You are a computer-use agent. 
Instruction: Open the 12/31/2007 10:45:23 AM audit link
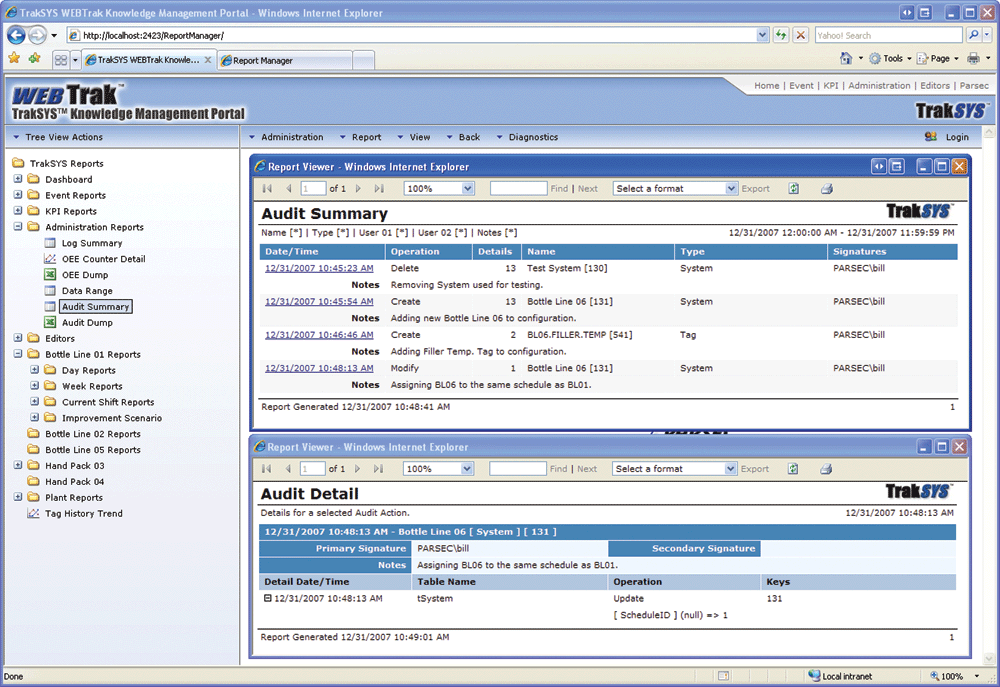click(319, 268)
